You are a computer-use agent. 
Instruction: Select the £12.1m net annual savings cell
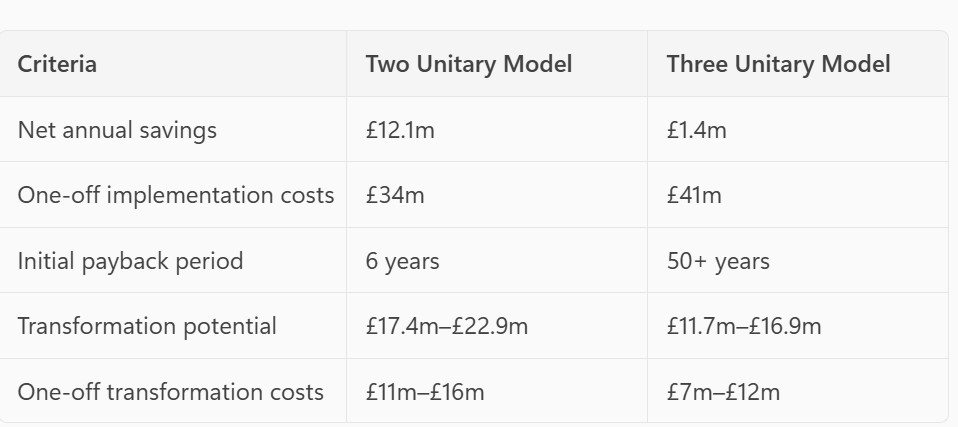click(400, 130)
